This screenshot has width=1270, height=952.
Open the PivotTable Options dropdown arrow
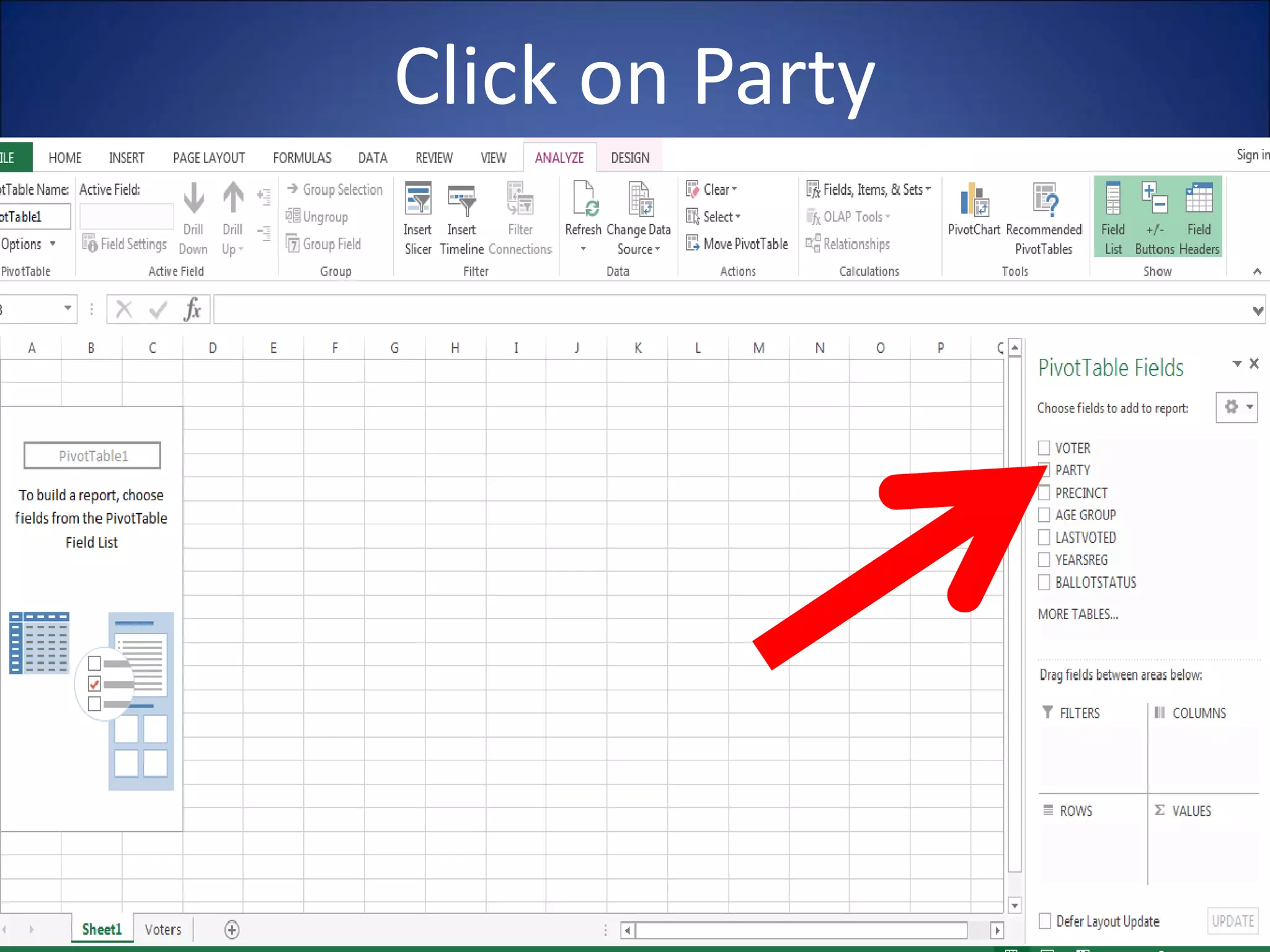coord(53,244)
